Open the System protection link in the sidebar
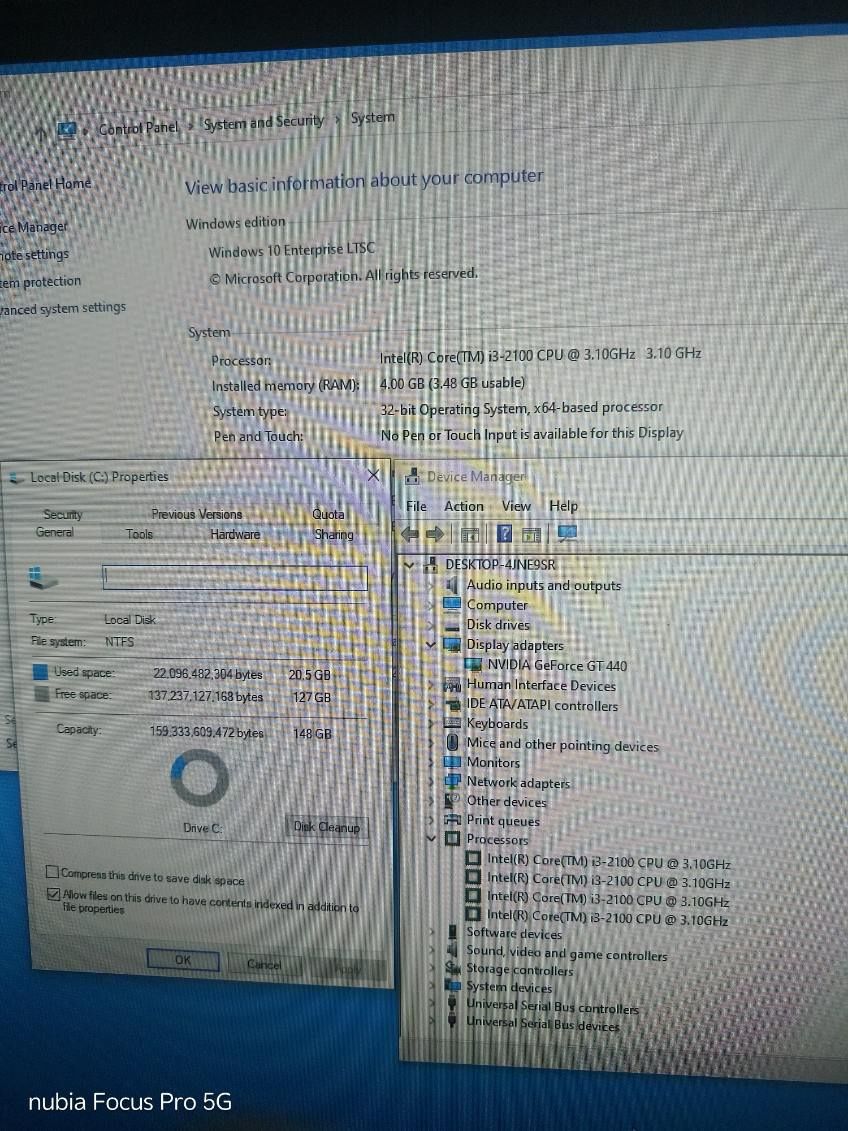 pyautogui.click(x=40, y=282)
